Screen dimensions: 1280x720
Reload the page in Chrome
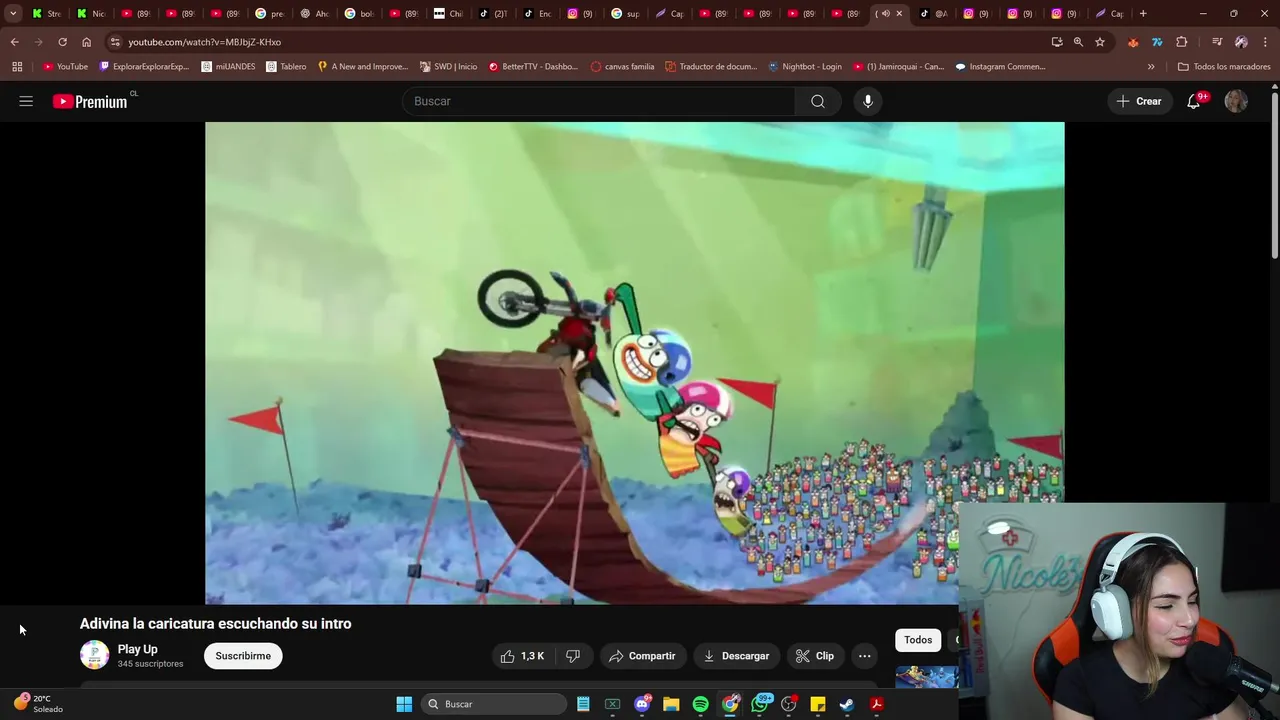point(62,42)
